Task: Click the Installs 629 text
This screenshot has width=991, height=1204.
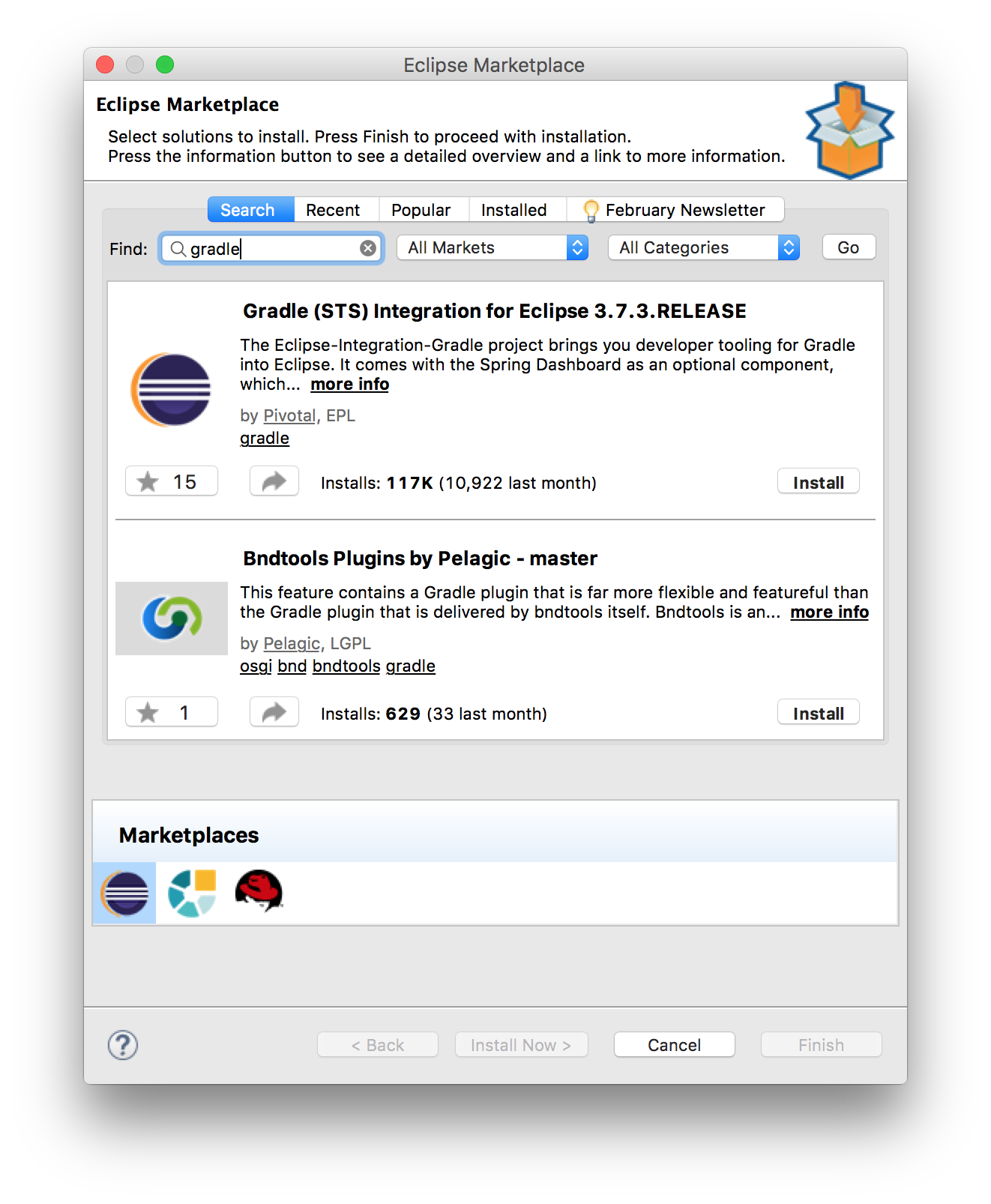Action: [434, 714]
